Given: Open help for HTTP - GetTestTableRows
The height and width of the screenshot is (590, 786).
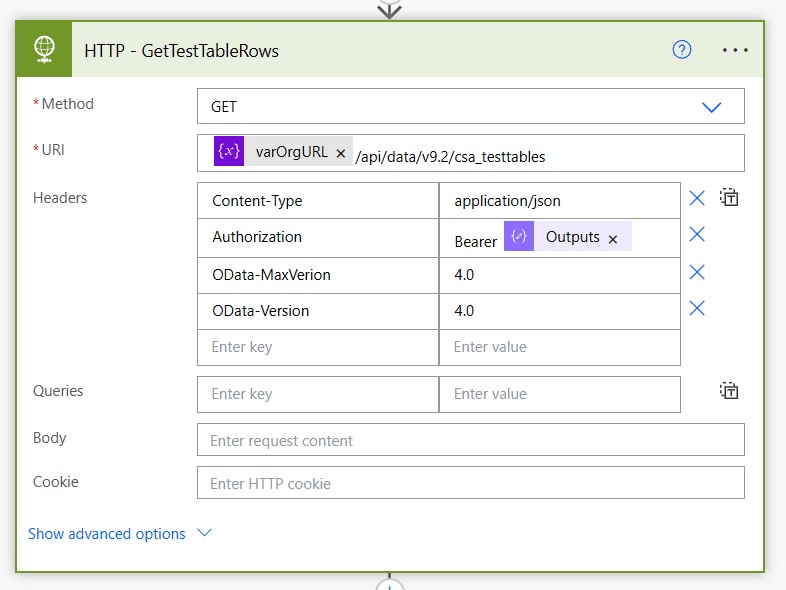Looking at the screenshot, I should pyautogui.click(x=682, y=50).
